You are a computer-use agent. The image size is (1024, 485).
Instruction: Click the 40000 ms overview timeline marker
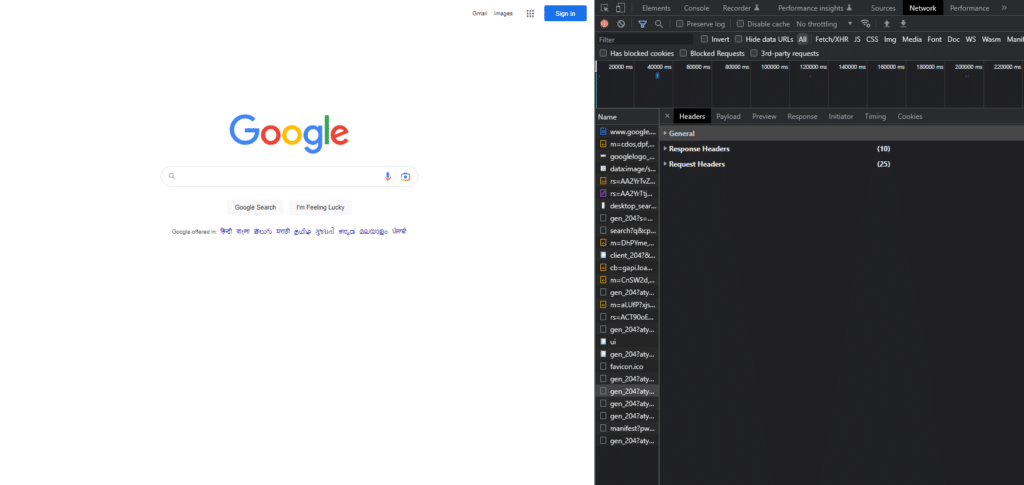[x=659, y=67]
